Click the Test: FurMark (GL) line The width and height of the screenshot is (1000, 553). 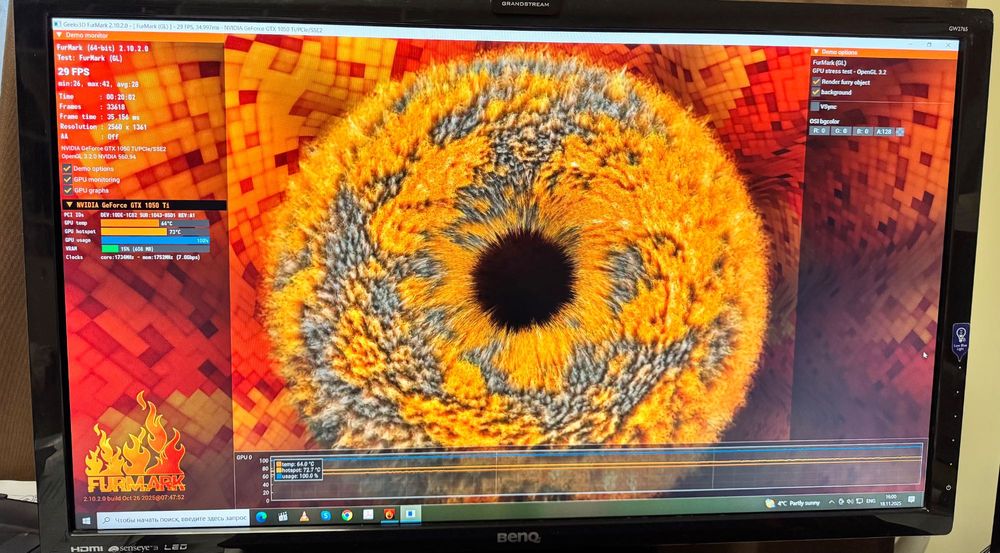[x=90, y=58]
